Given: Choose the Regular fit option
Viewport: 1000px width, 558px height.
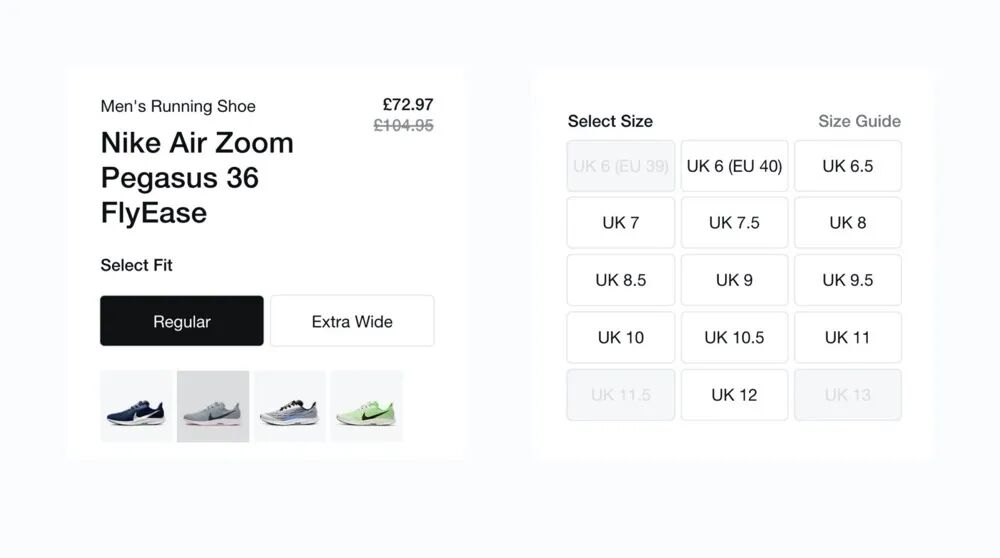Looking at the screenshot, I should coord(182,321).
